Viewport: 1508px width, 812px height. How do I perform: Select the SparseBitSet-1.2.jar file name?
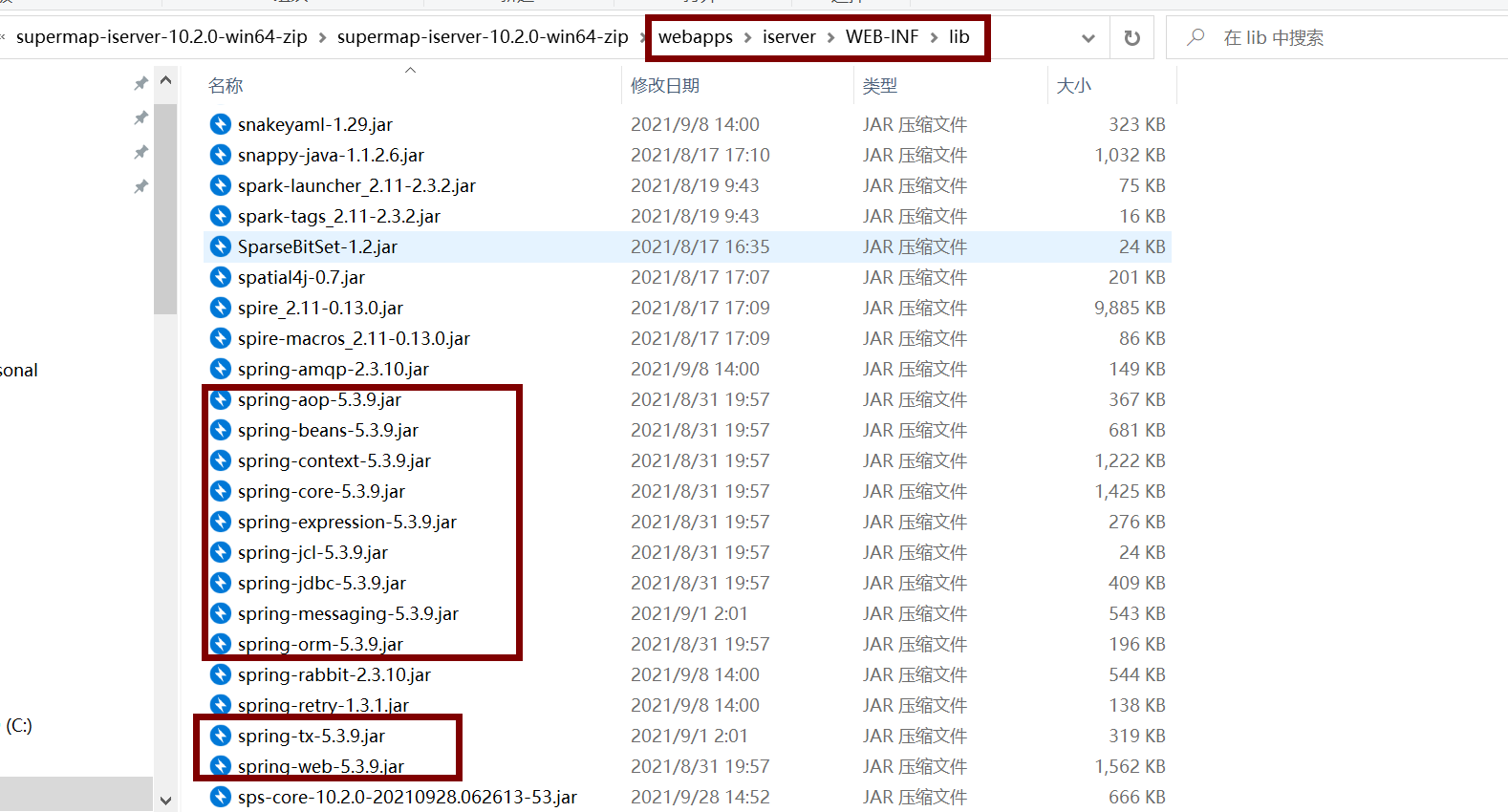[x=317, y=246]
